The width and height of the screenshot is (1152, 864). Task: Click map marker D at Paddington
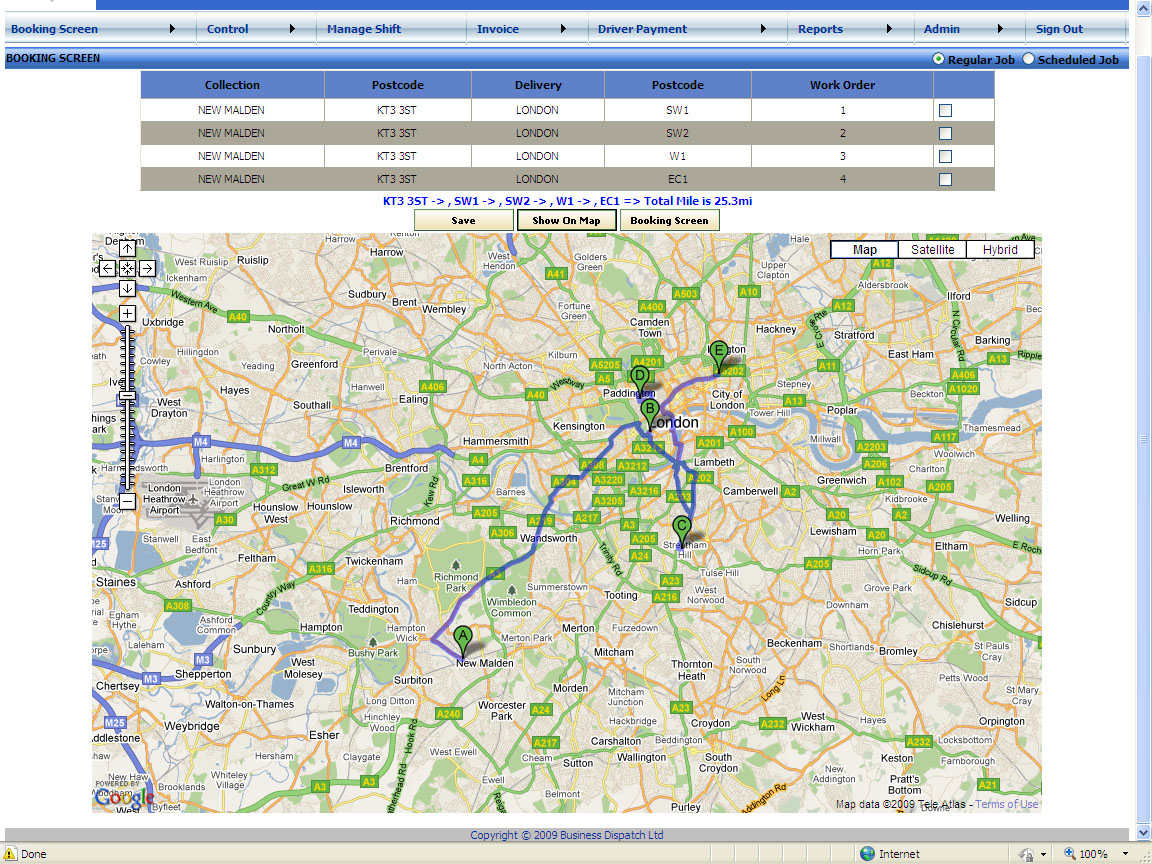pyautogui.click(x=640, y=382)
